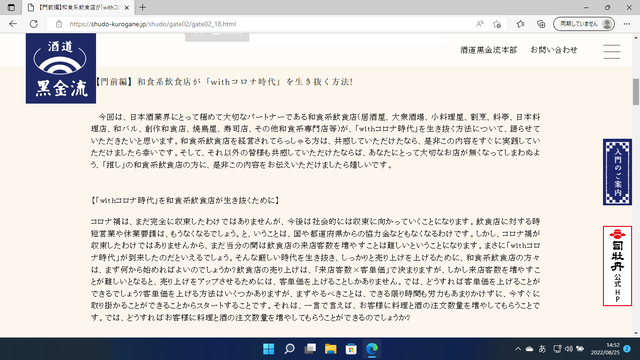This screenshot has width=640, height=360.
Task: Toggle the Japanese IME あ indicator
Action: [542, 349]
